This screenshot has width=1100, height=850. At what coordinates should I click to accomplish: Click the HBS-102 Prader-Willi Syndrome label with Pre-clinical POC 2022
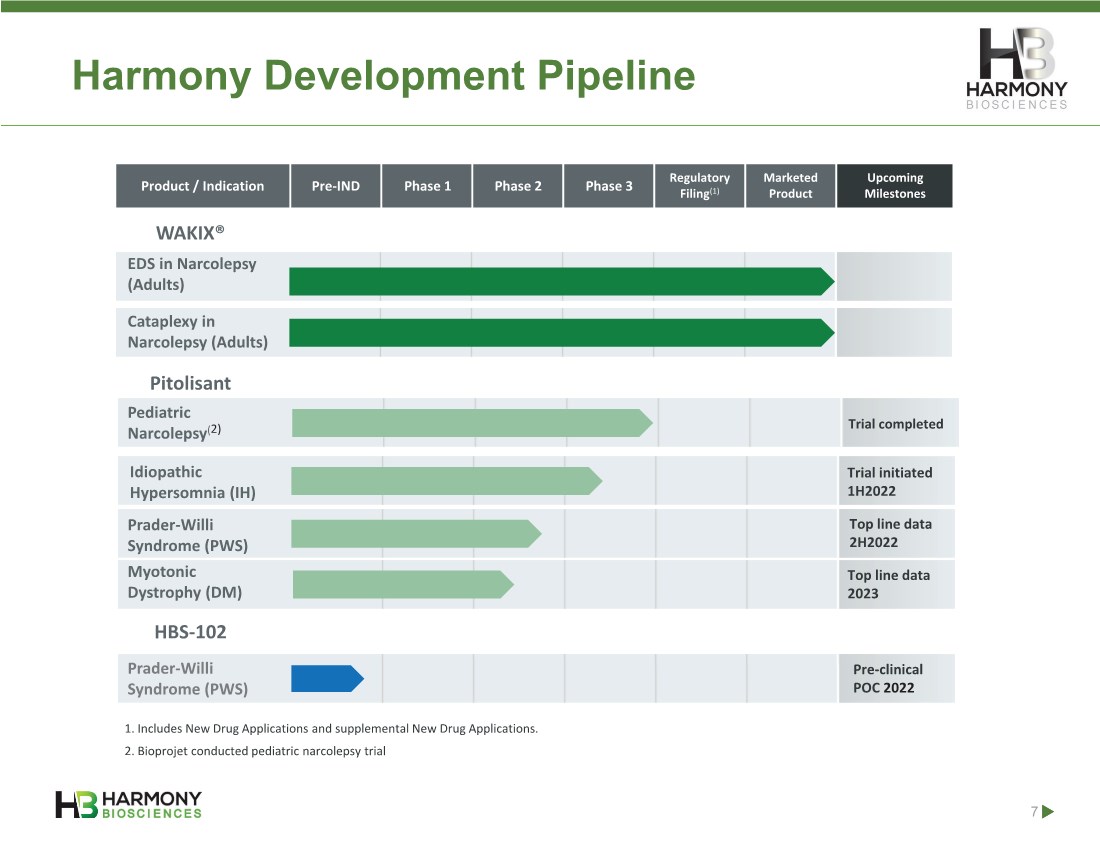point(187,679)
